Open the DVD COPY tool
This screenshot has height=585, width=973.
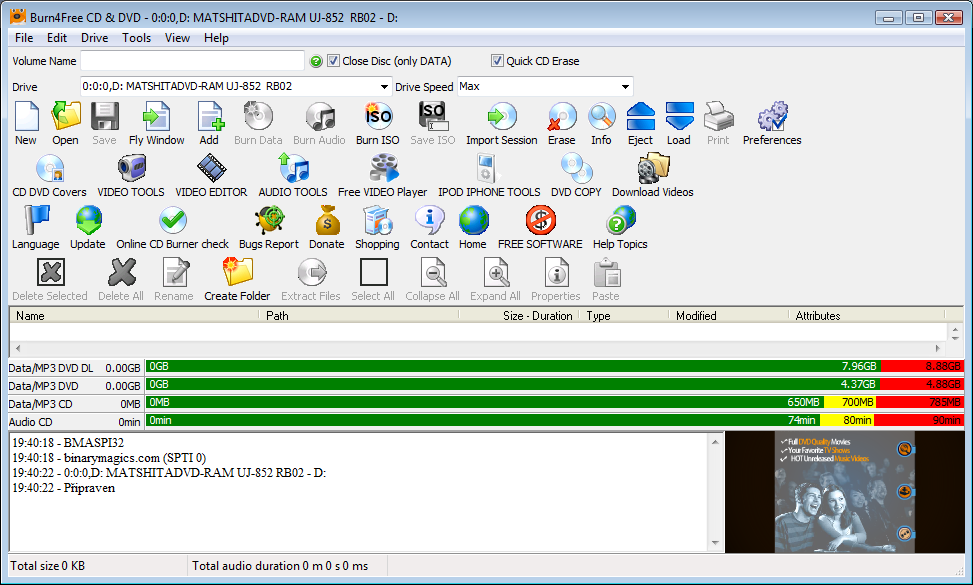(576, 171)
